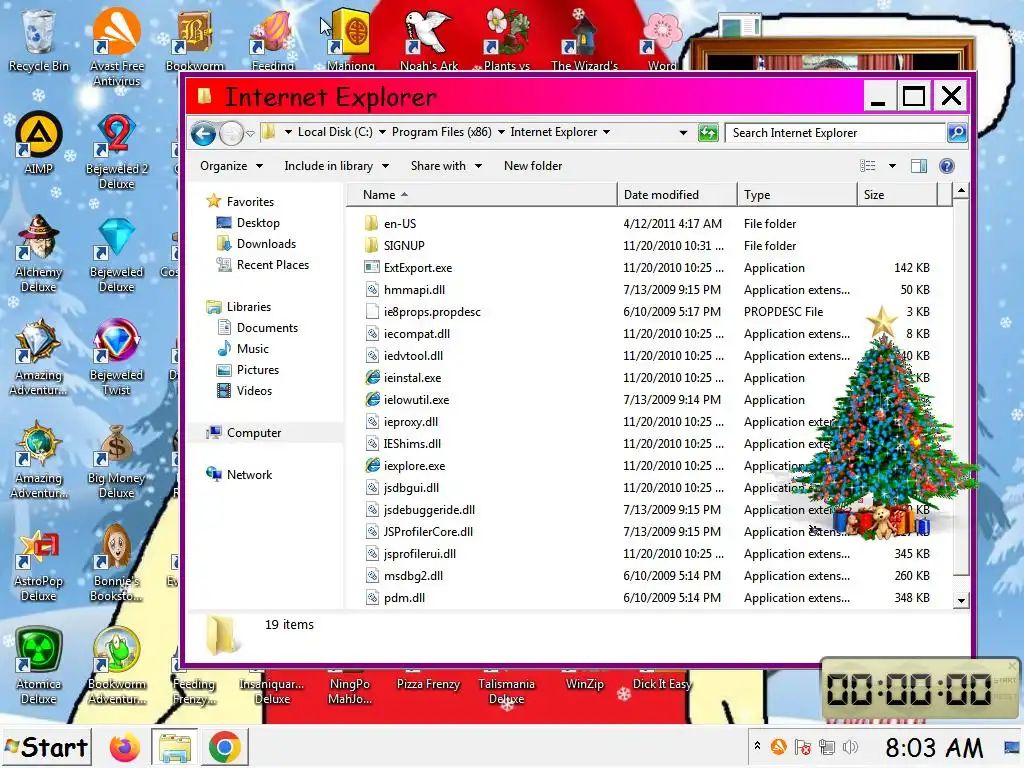The image size is (1024, 768).
Task: Open the address bar history dropdown
Action: pyautogui.click(x=683, y=133)
